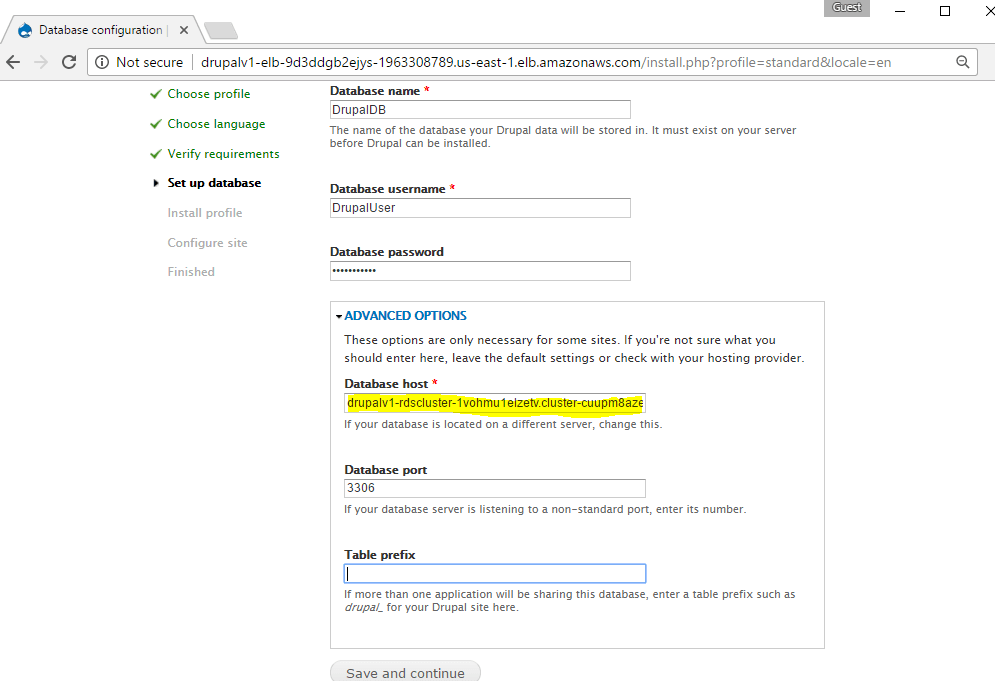
Task: Select the Database configuration tab
Action: click(x=100, y=30)
